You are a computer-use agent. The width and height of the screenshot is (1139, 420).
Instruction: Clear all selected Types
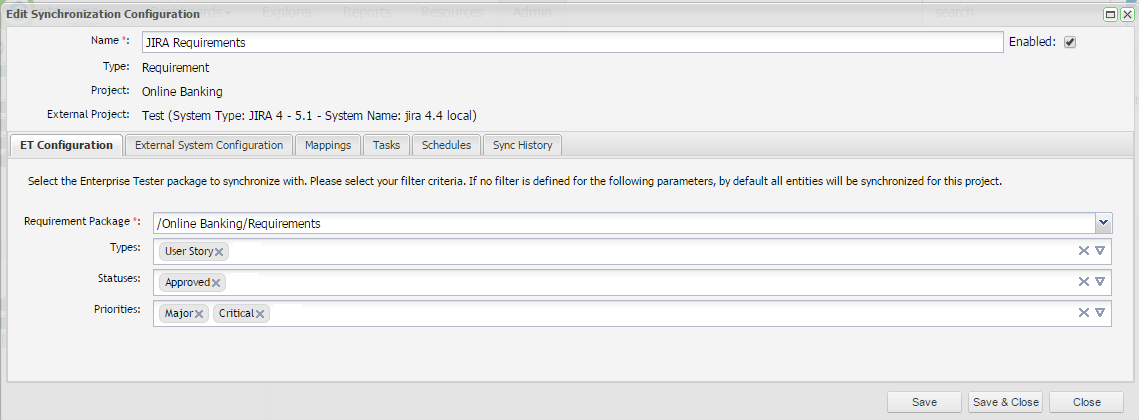[1083, 251]
